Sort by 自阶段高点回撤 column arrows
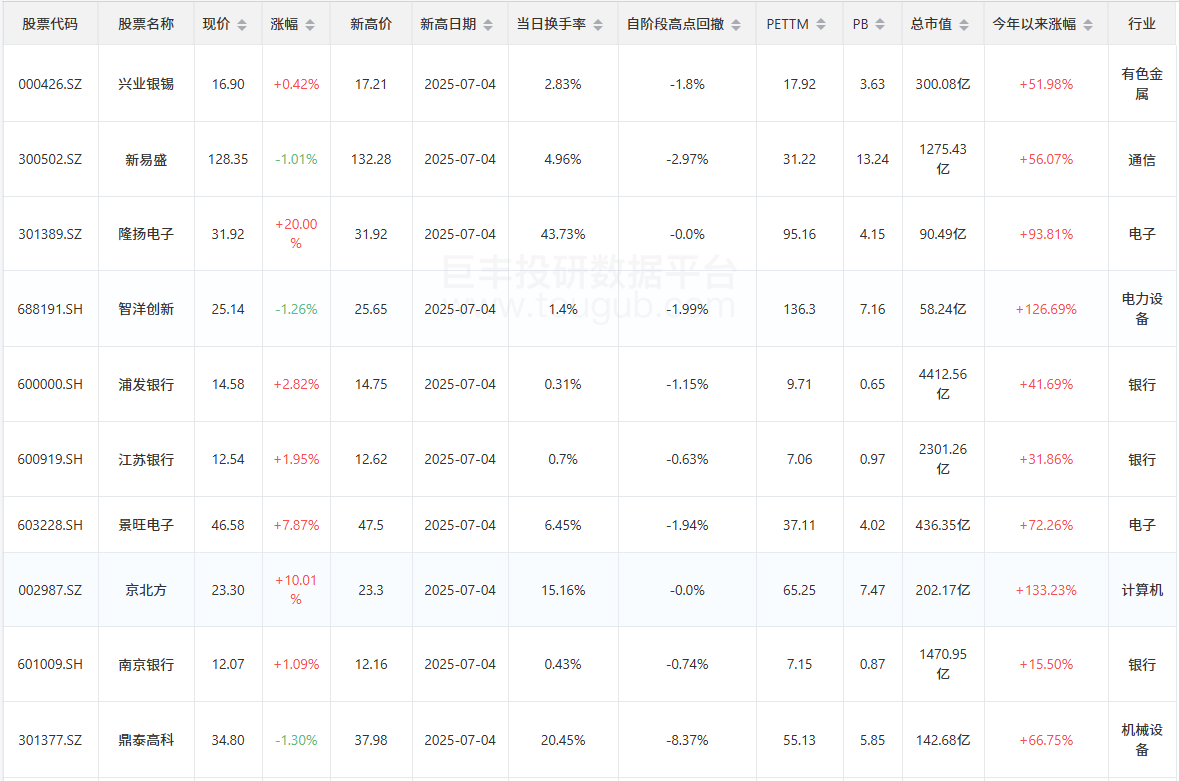Image resolution: width=1179 pixels, height=781 pixels. 735,25
